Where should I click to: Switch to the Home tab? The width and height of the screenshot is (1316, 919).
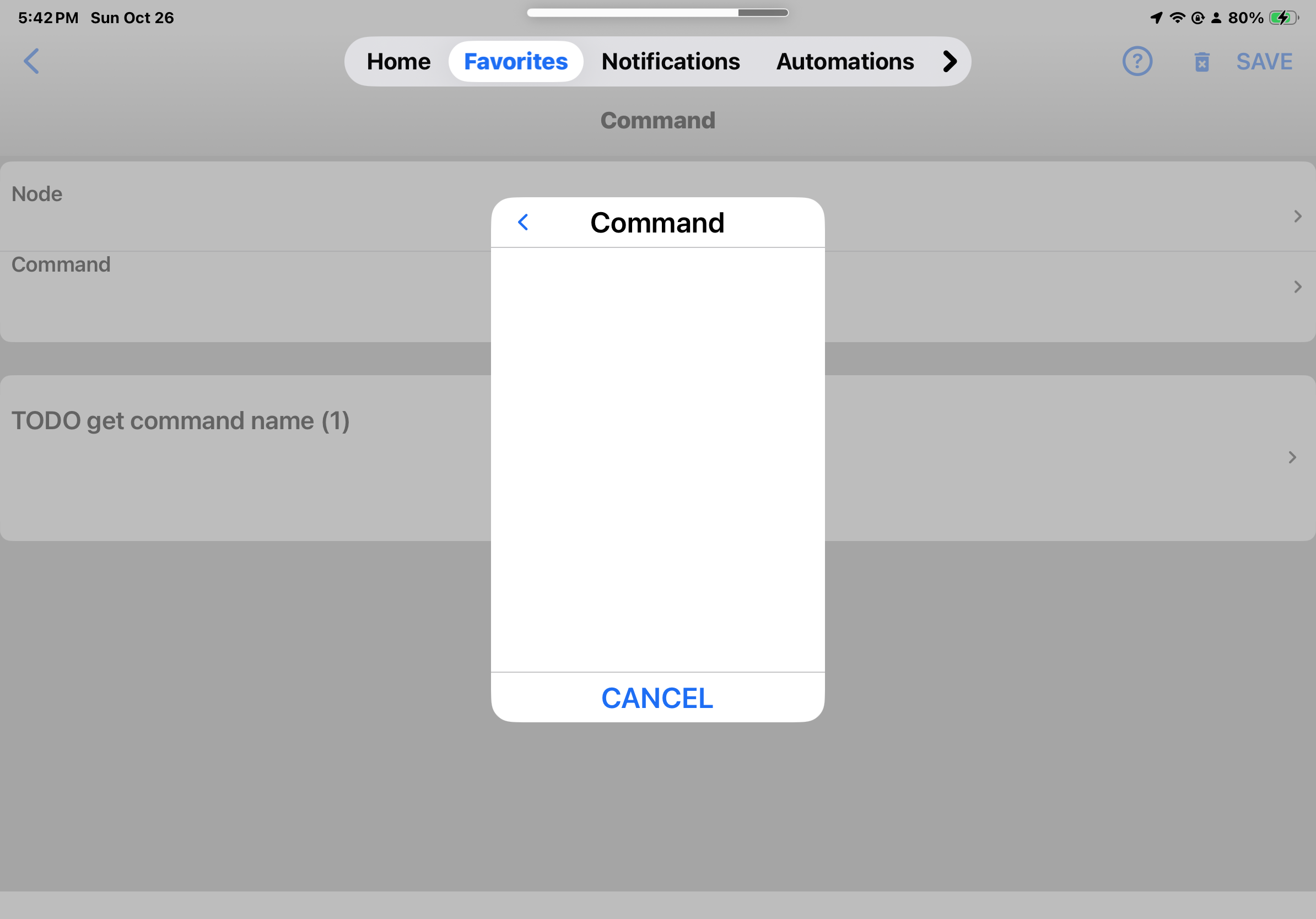click(x=398, y=61)
